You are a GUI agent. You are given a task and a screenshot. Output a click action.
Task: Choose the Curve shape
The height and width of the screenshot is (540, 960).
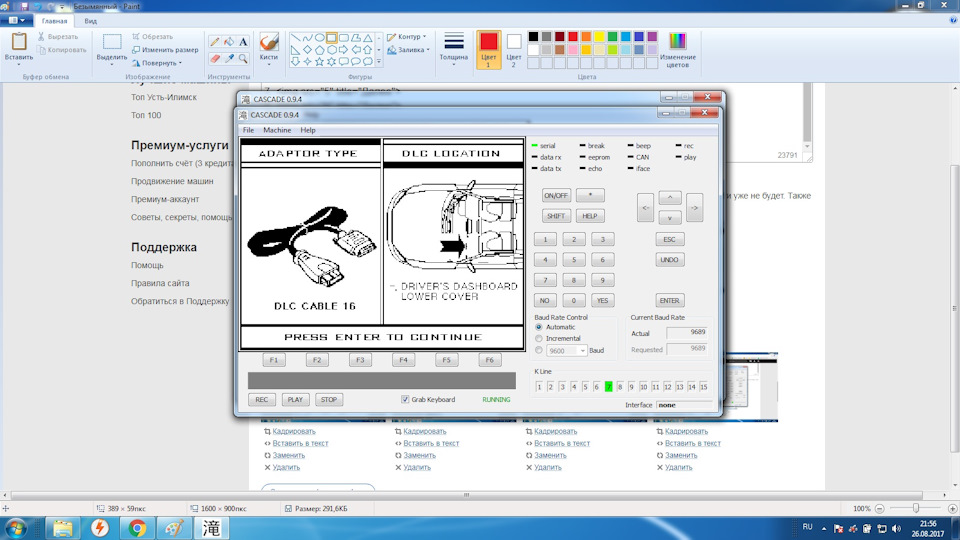(307, 38)
